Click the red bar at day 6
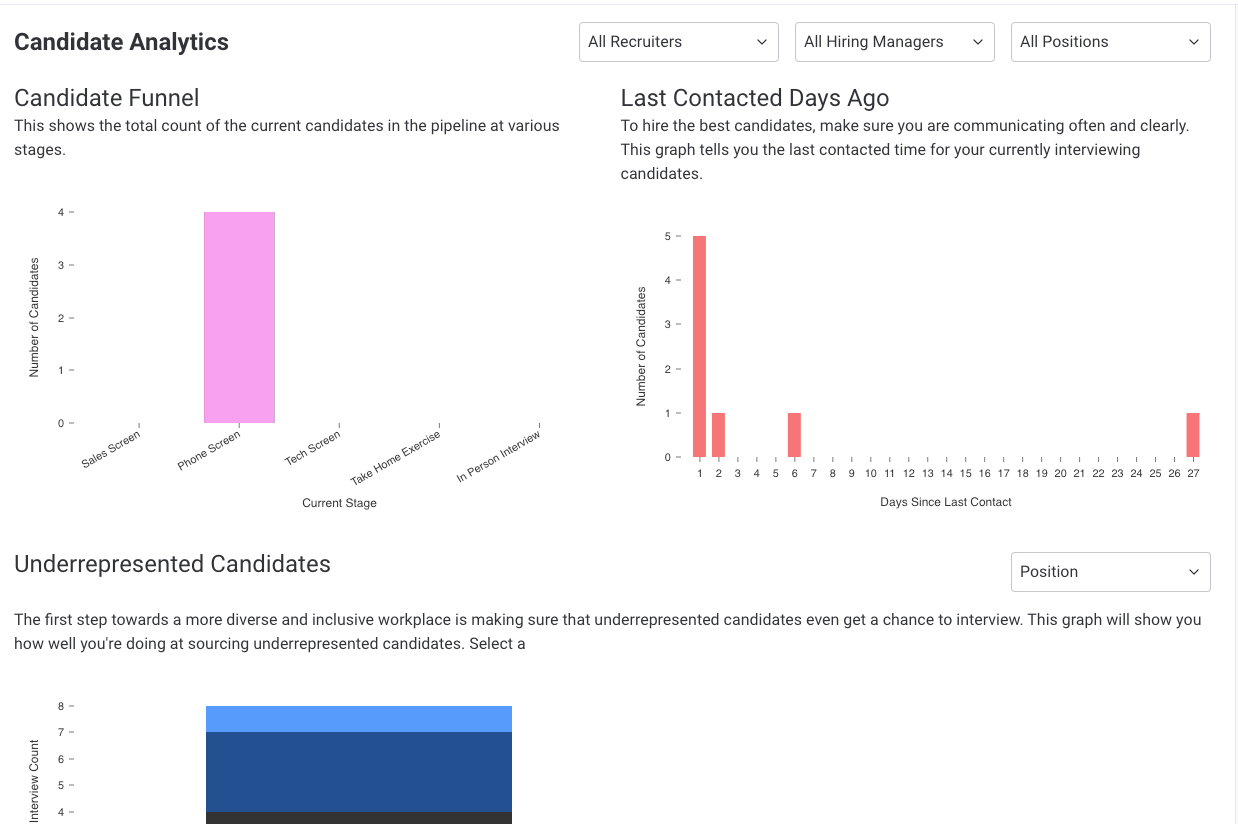Viewport: 1238px width, 824px height. [x=794, y=435]
